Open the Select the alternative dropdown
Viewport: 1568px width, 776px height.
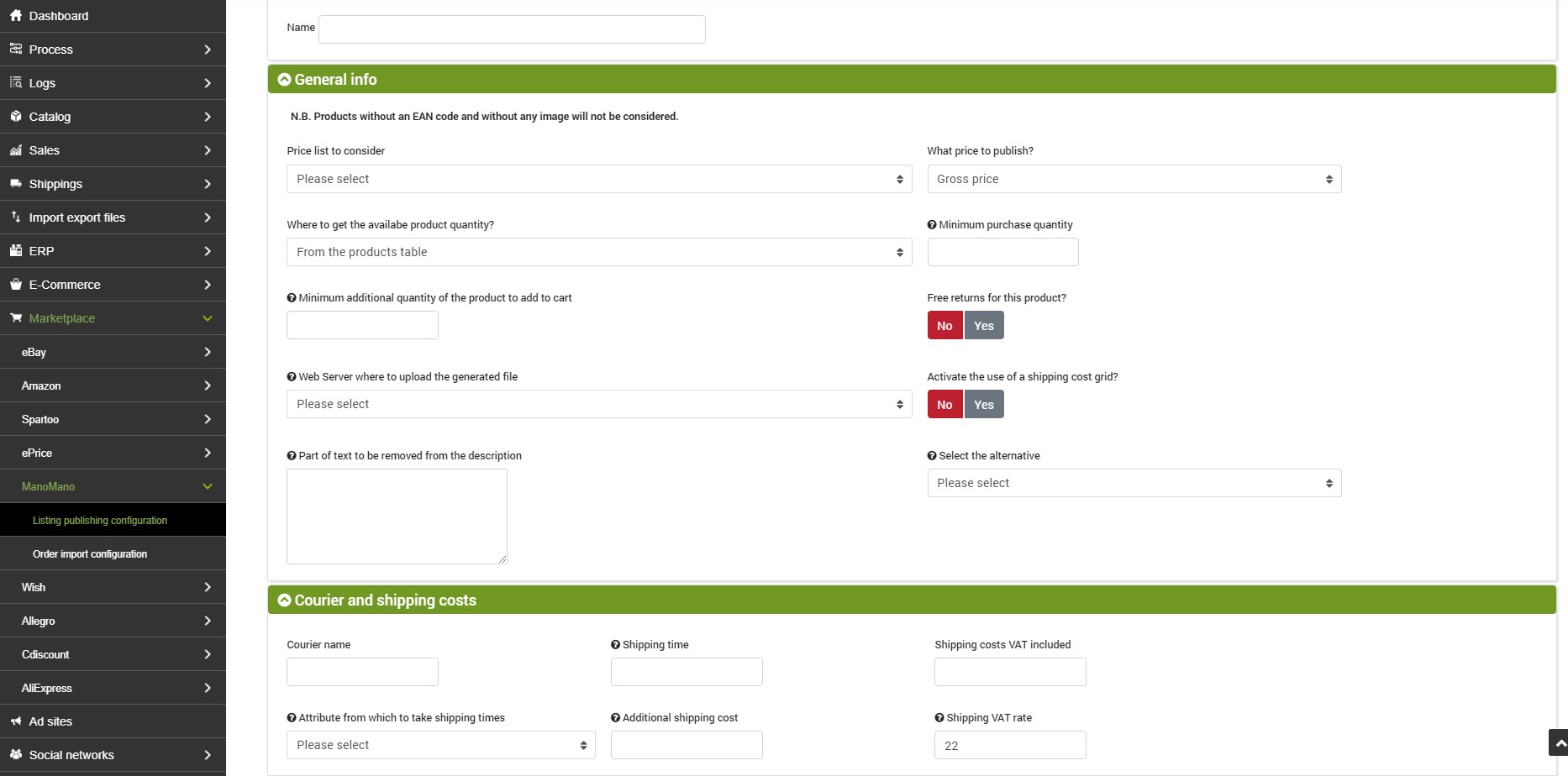coord(1134,483)
